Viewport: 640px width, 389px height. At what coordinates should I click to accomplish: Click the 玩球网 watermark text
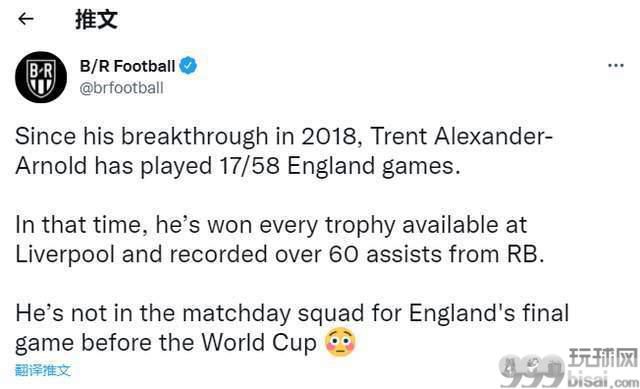coord(603,359)
